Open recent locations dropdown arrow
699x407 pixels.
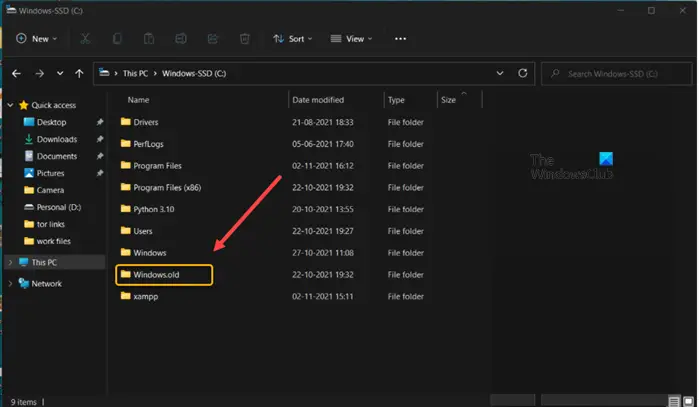(x=60, y=74)
